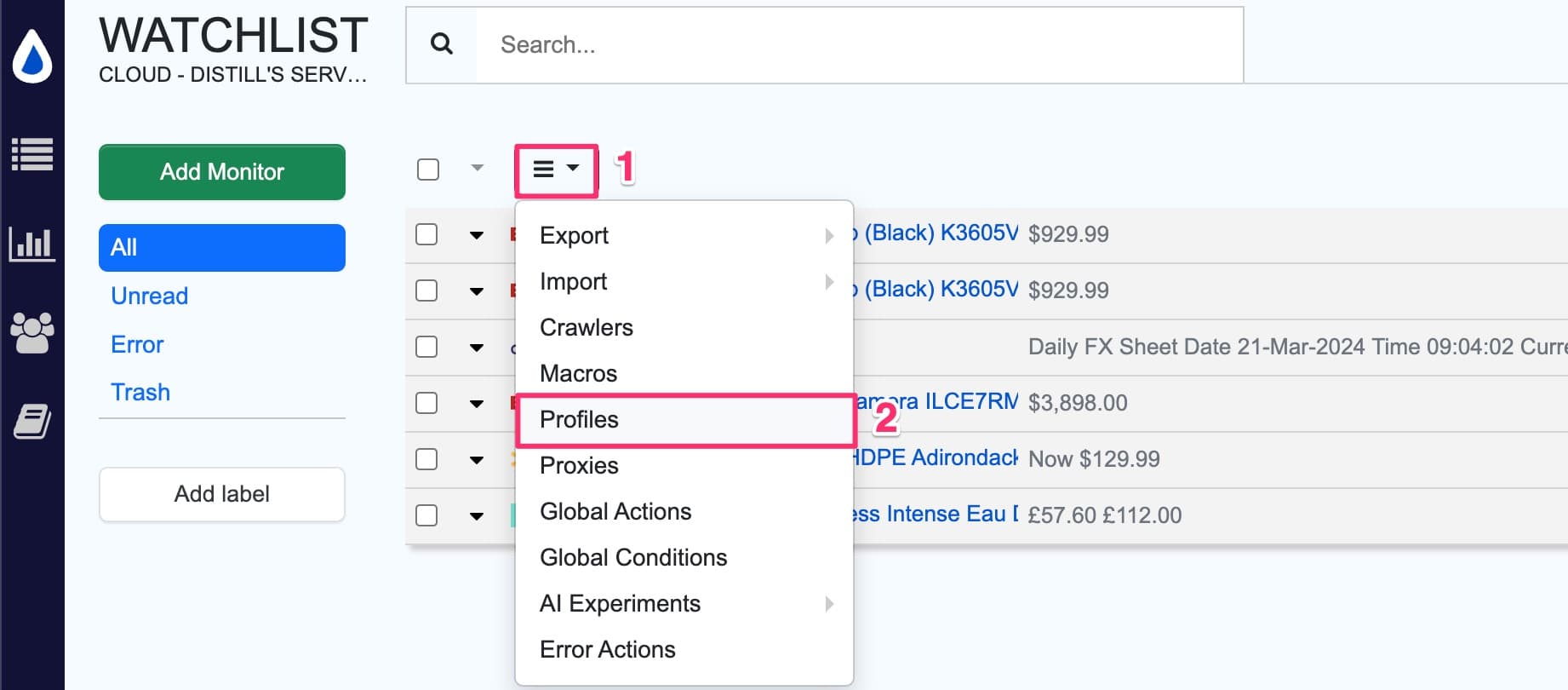Open the analytics bar-chart icon in sidebar
The width and height of the screenshot is (1568, 690).
32,244
